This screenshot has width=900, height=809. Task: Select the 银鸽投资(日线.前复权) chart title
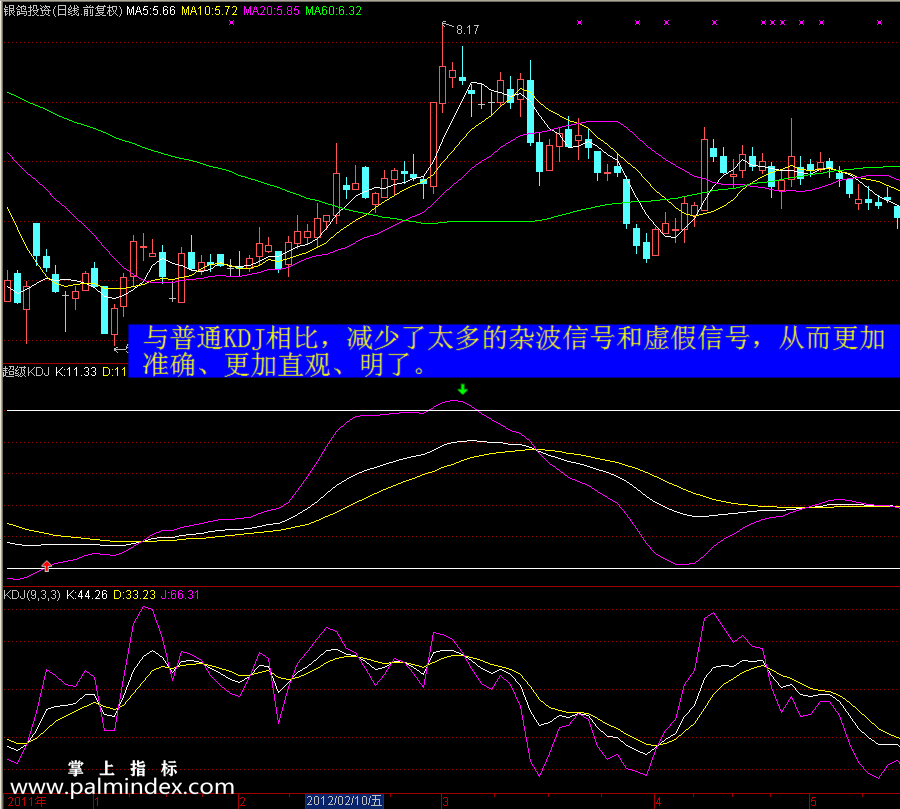click(x=63, y=10)
